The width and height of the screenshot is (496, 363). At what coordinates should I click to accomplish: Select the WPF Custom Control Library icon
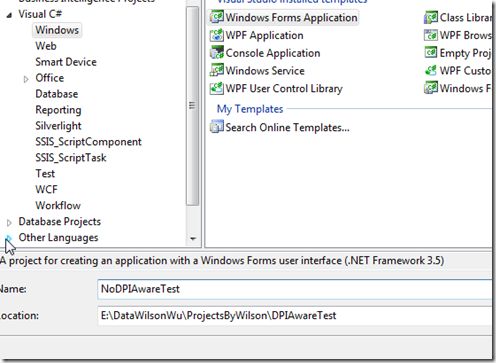(431, 70)
